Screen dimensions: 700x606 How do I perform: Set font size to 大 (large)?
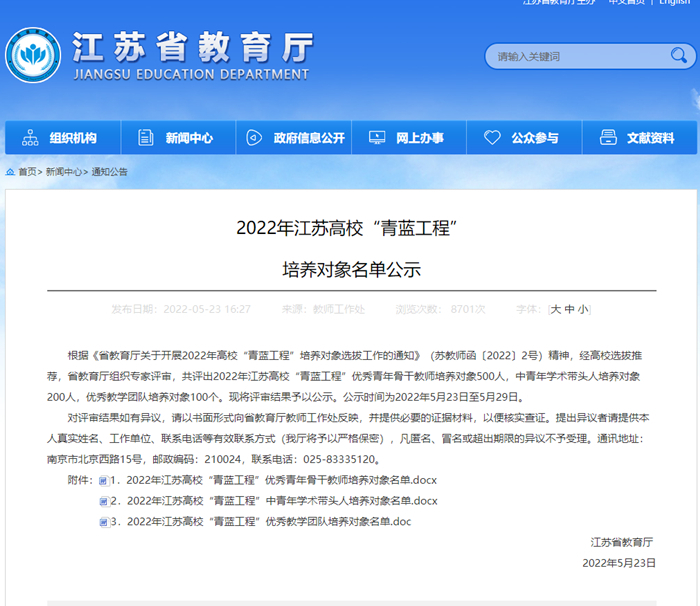556,310
